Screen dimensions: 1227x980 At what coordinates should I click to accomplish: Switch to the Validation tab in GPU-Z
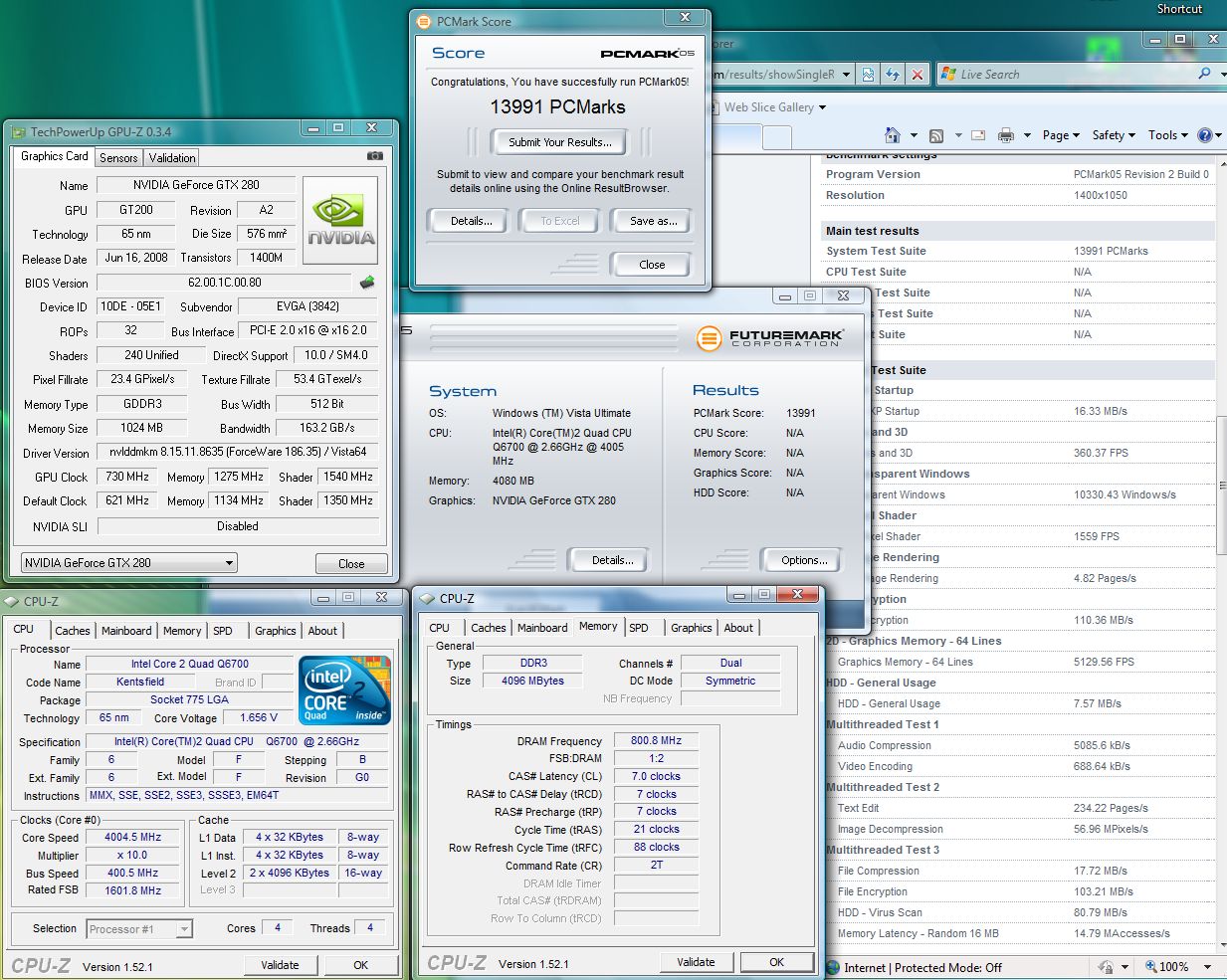172,158
